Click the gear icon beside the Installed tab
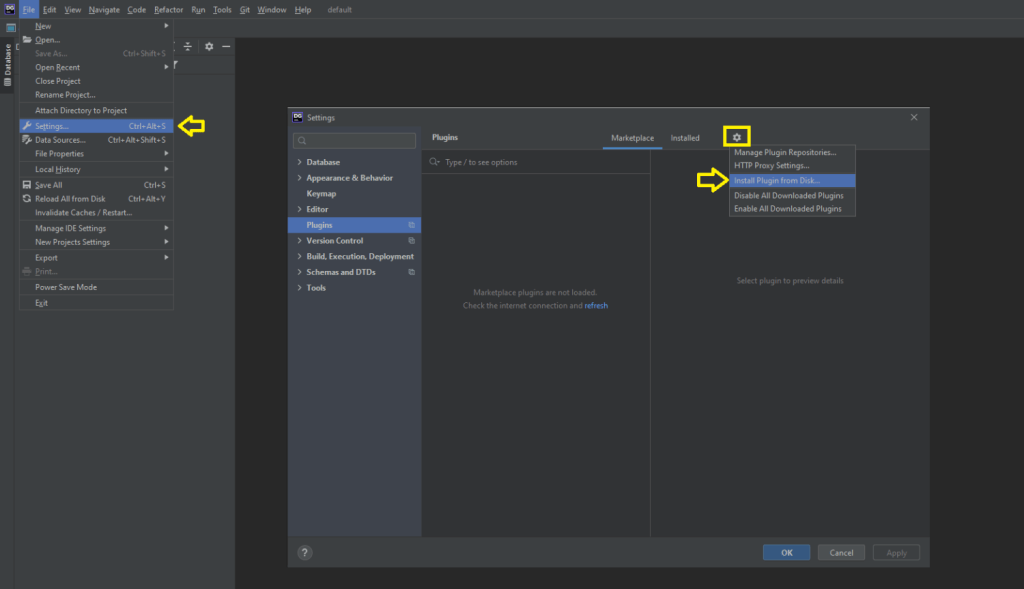 [x=737, y=137]
